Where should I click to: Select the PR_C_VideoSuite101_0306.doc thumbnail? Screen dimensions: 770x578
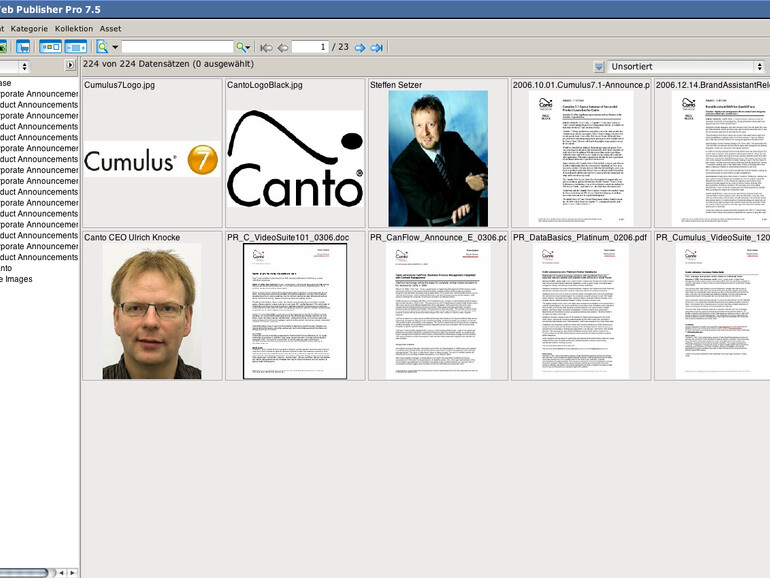click(295, 311)
